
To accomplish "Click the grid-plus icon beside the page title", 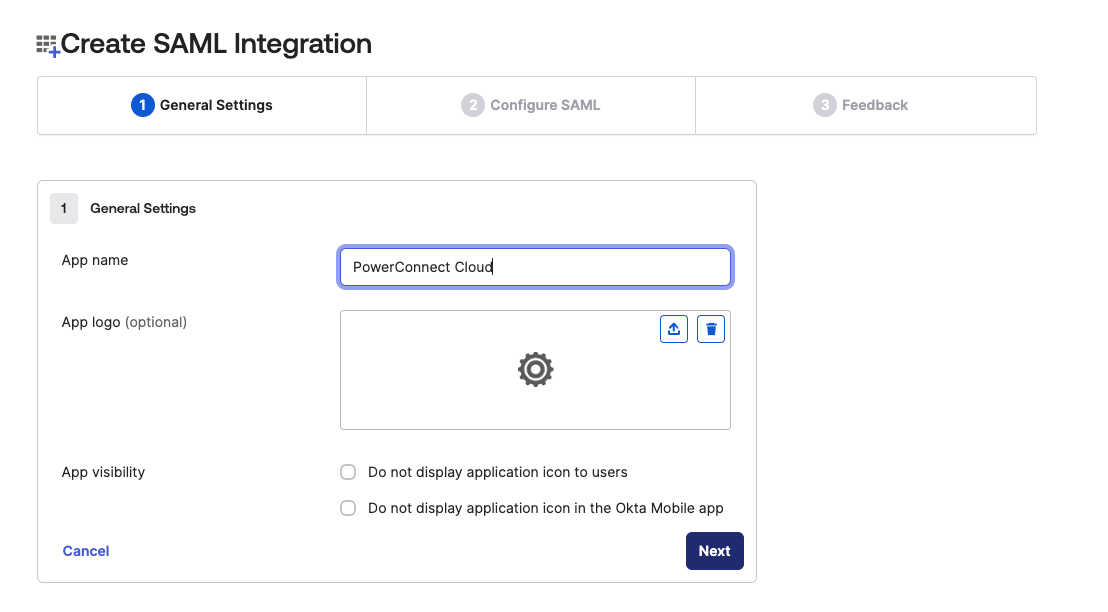I will [47, 45].
